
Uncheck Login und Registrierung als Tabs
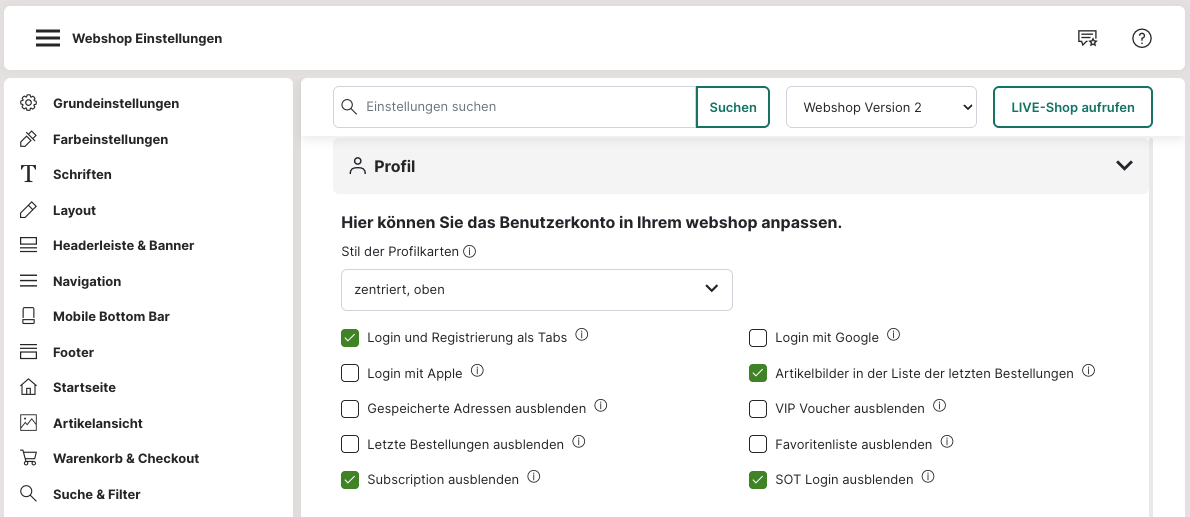tap(350, 338)
